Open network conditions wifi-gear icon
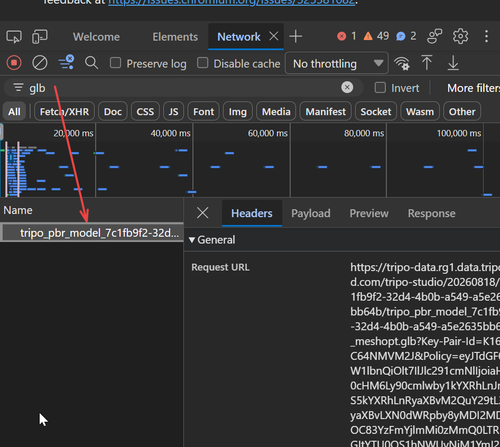Image resolution: width=500 pixels, height=447 pixels. coord(402,63)
